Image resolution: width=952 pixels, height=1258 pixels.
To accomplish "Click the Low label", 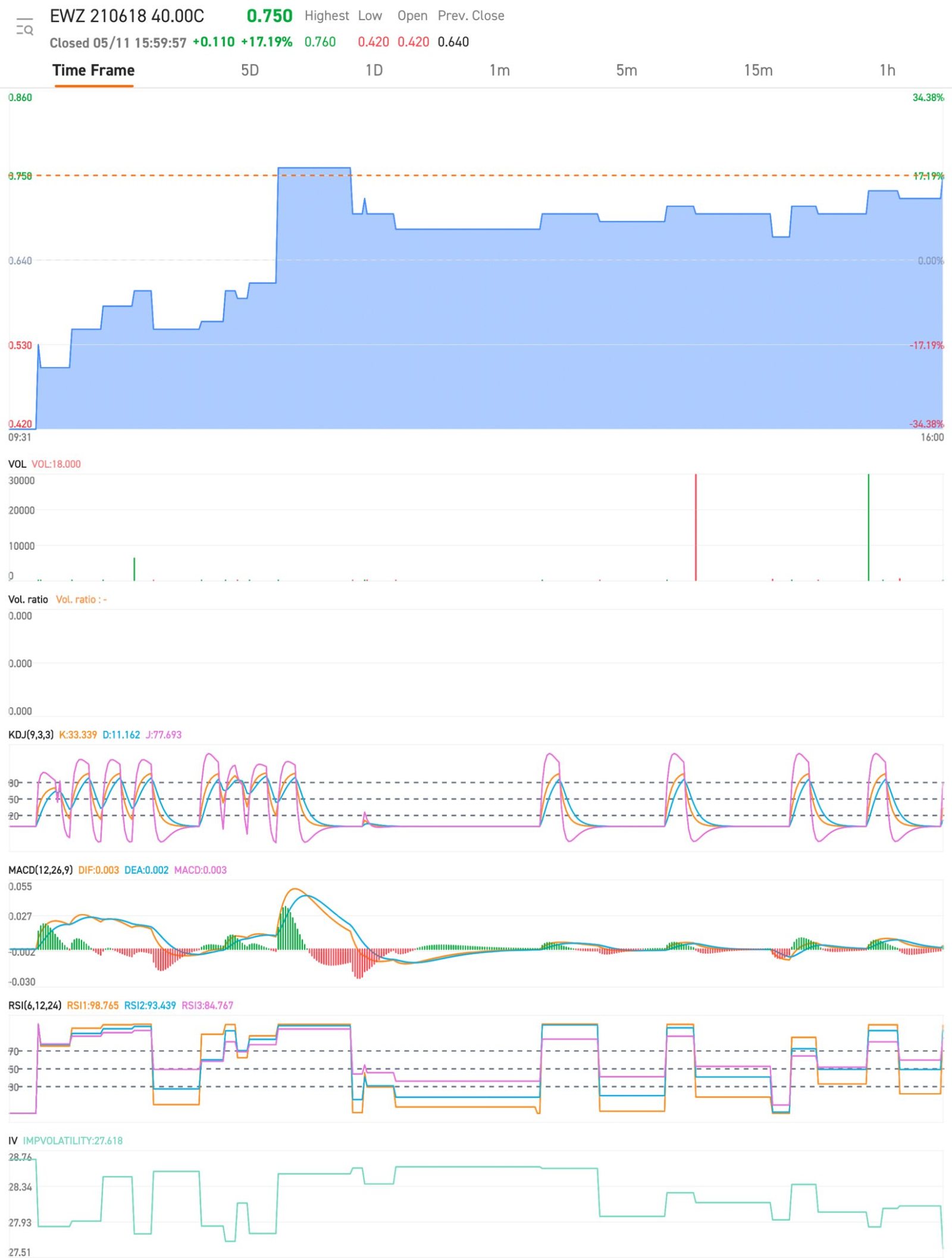I will (370, 15).
